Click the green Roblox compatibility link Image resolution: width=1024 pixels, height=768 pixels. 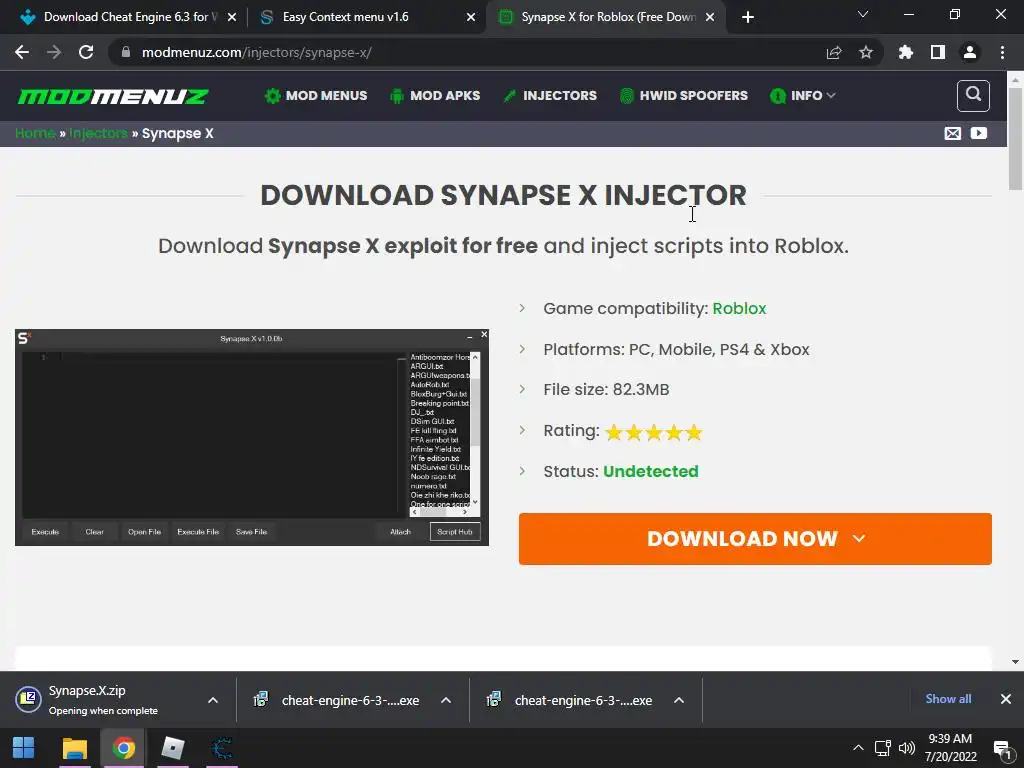point(739,308)
